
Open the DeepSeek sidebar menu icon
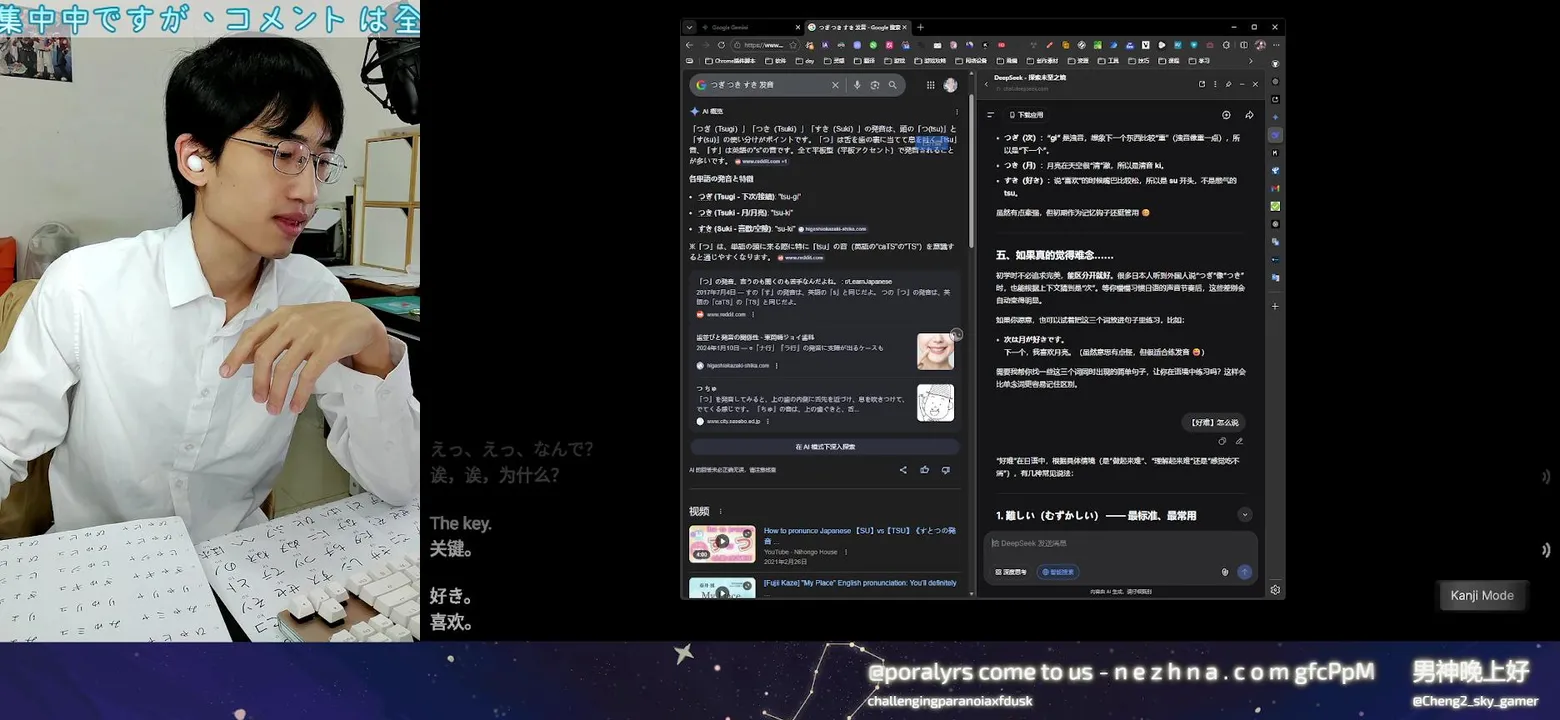pyautogui.click(x=991, y=115)
